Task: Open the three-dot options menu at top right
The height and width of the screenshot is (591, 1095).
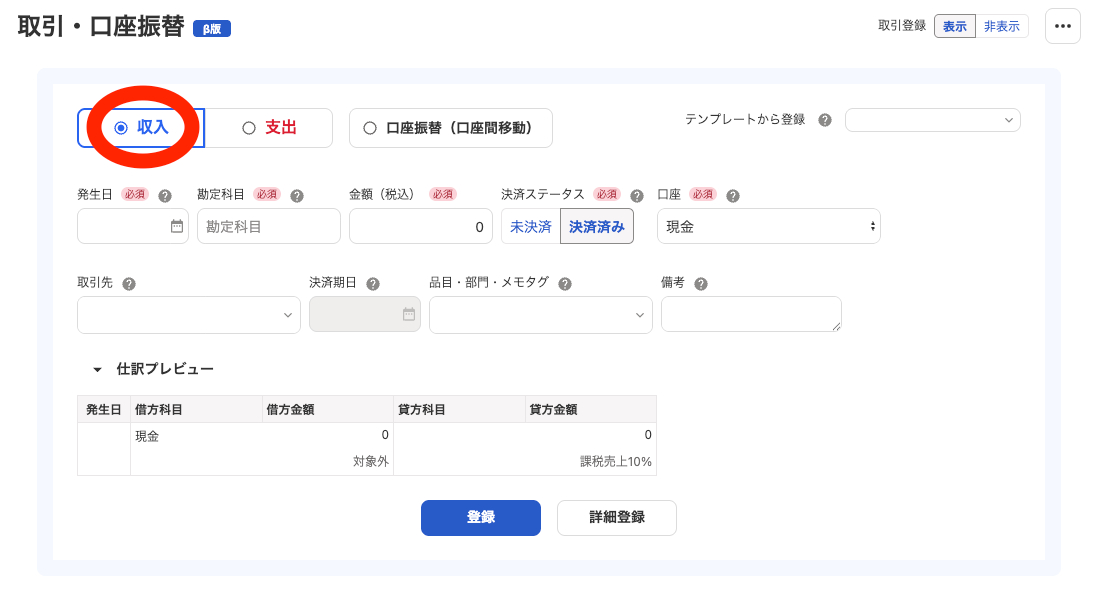Action: click(1062, 26)
